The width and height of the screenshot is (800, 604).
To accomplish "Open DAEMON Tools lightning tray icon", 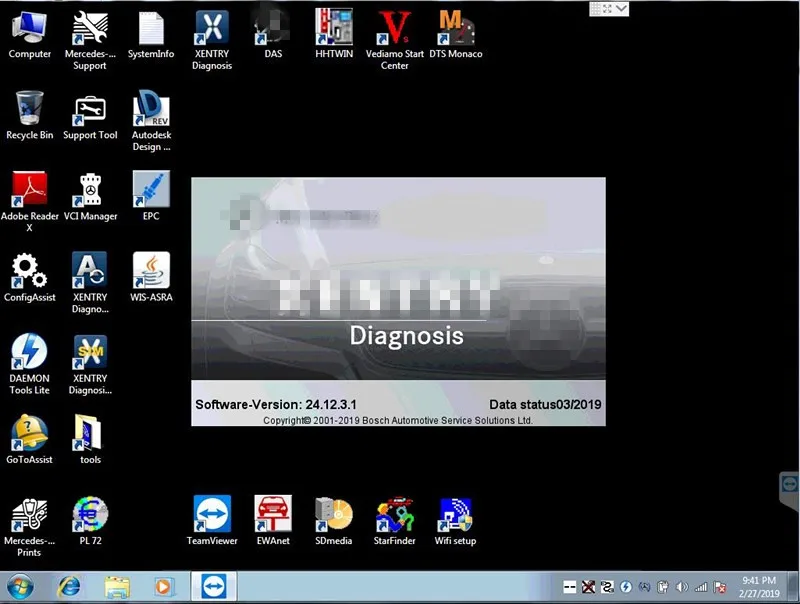I will [626, 587].
